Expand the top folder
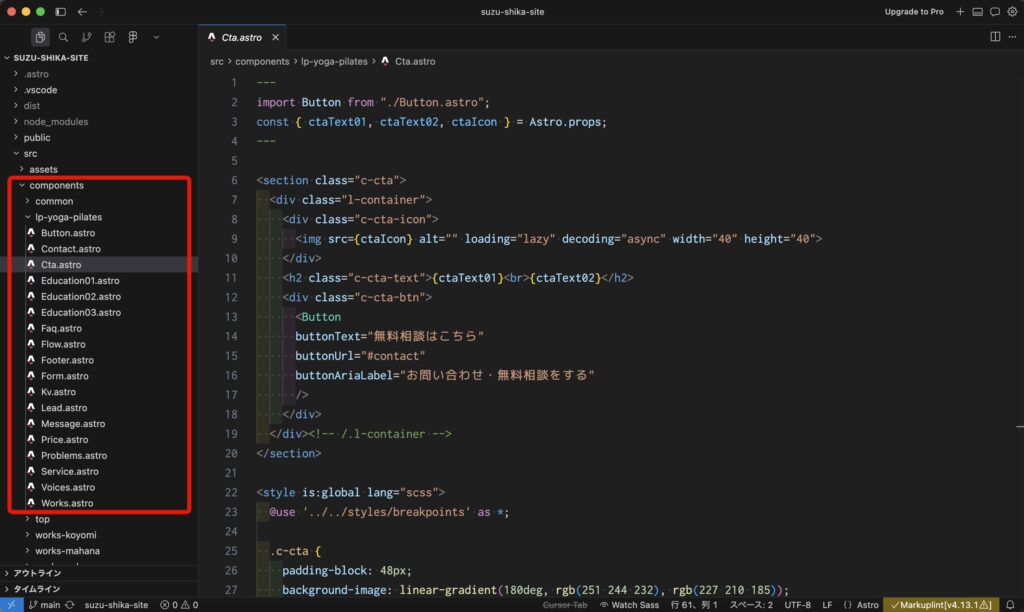This screenshot has width=1024, height=612. [x=42, y=519]
